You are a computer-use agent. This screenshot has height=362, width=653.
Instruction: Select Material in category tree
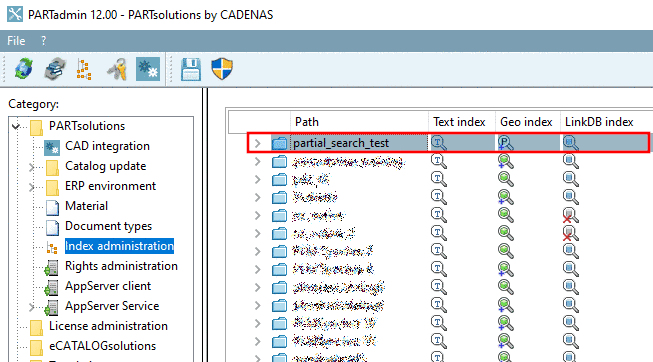pos(86,206)
